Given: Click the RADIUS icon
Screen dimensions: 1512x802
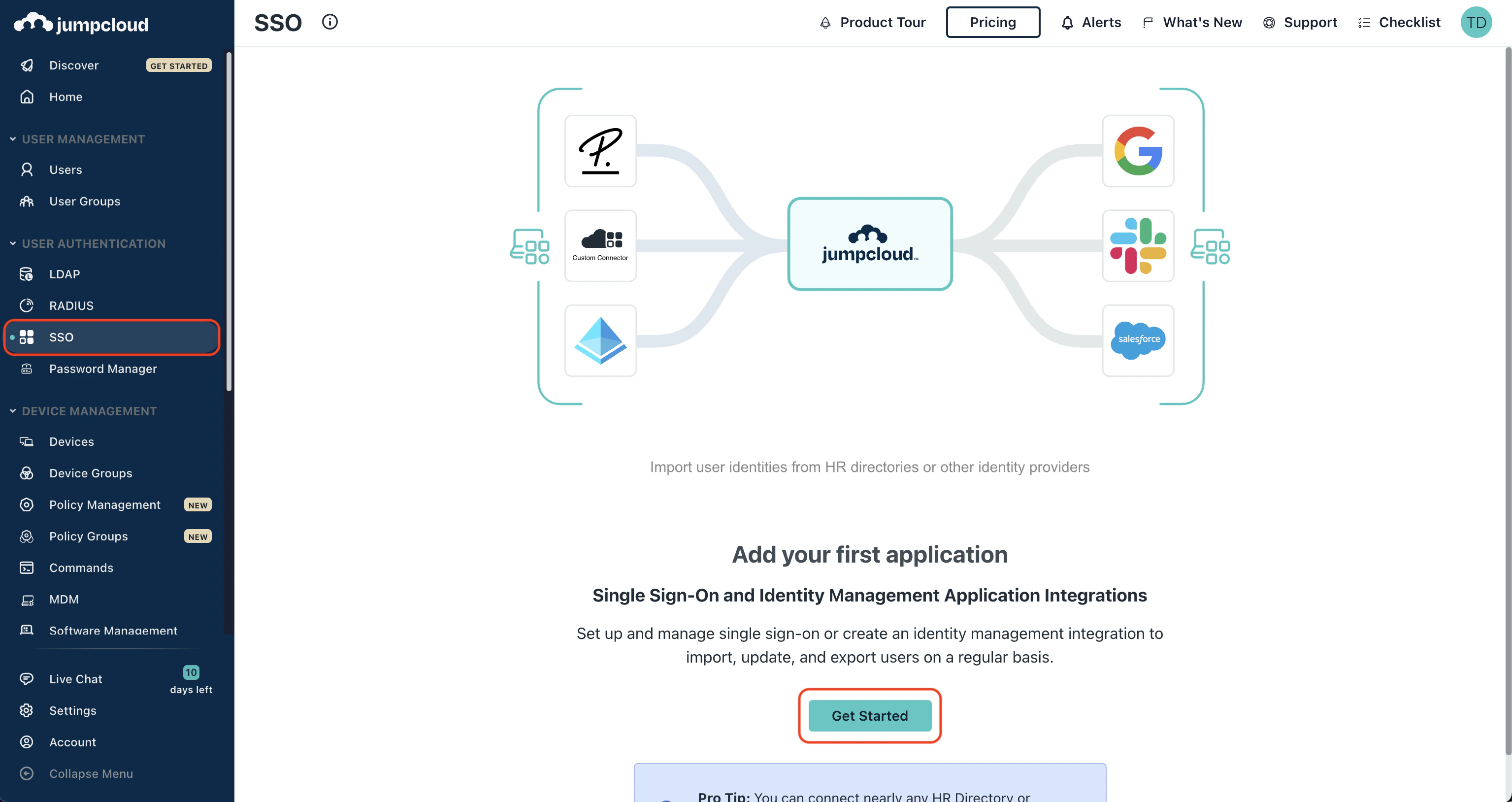Looking at the screenshot, I should (27, 306).
